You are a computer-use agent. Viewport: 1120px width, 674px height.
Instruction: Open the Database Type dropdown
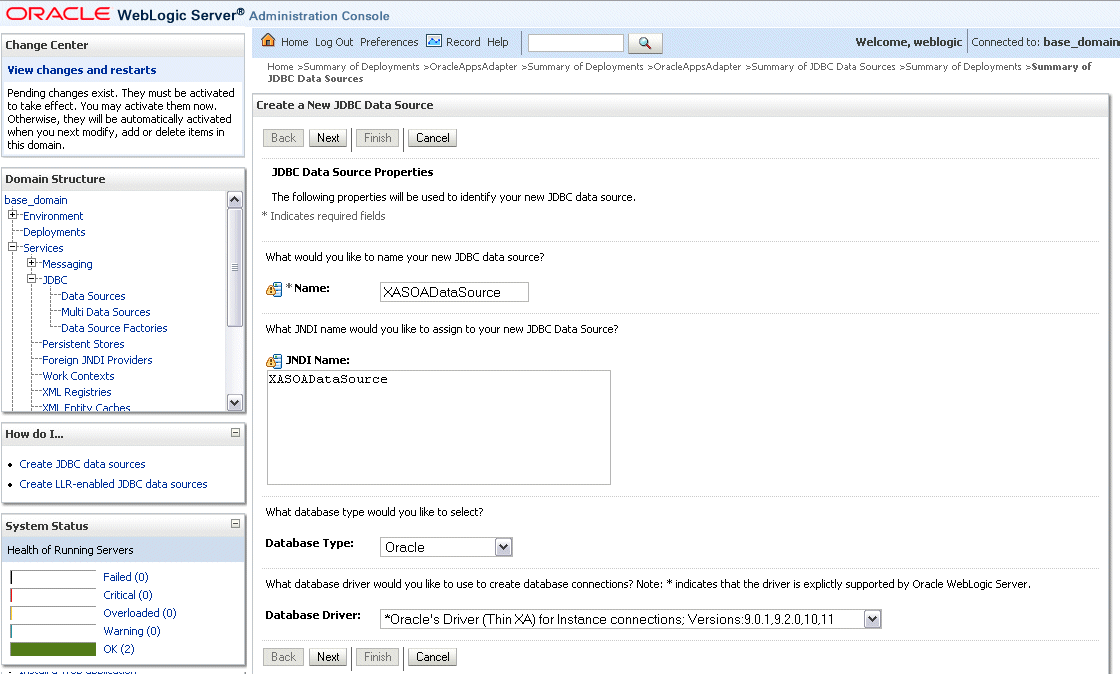pos(504,547)
